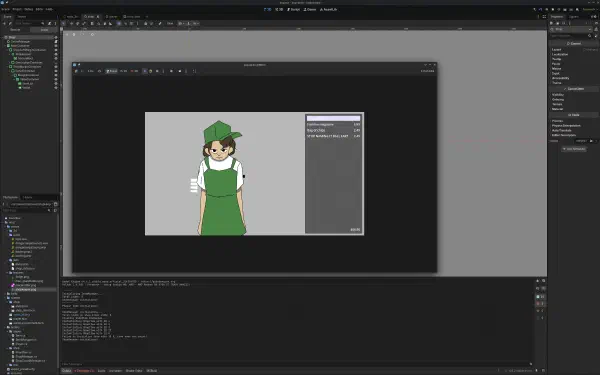The width and height of the screenshot is (600, 375).
Task: Click the Filter Messages field in Output
Action: (297, 364)
